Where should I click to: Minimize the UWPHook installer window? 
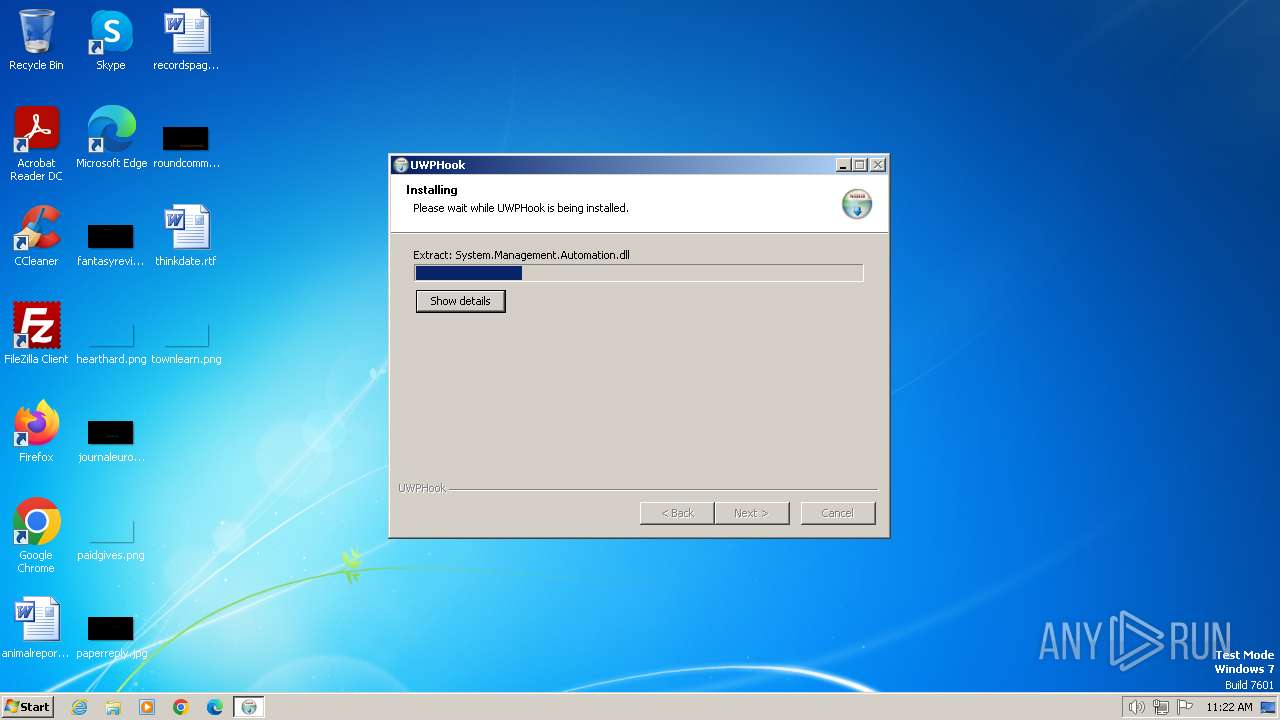pyautogui.click(x=843, y=165)
